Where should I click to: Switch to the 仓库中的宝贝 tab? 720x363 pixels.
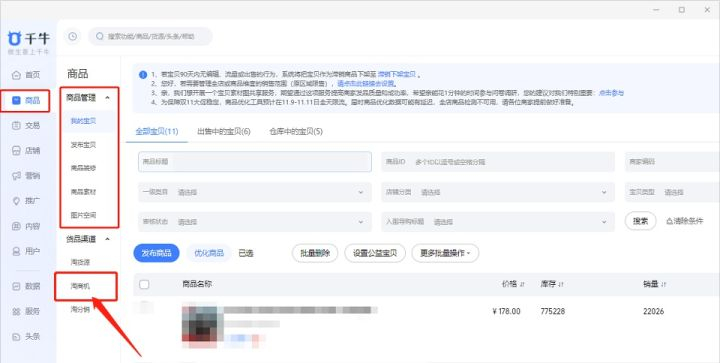point(296,132)
